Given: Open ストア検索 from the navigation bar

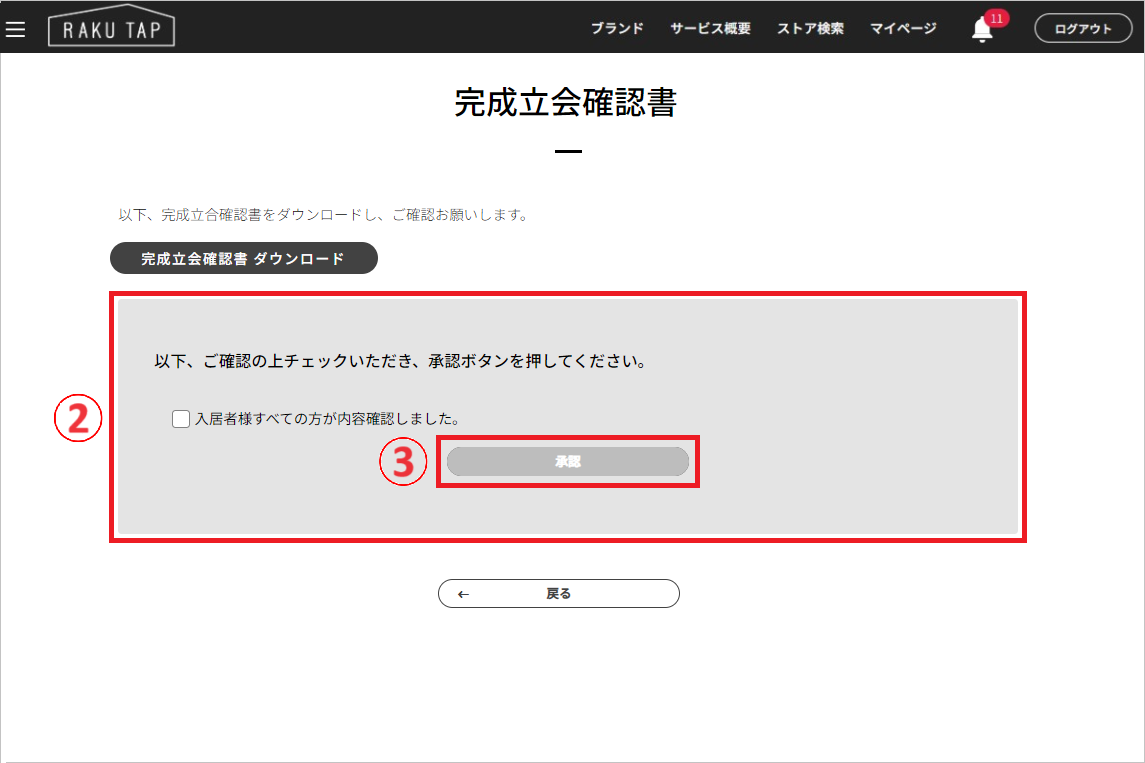Looking at the screenshot, I should click(x=810, y=28).
